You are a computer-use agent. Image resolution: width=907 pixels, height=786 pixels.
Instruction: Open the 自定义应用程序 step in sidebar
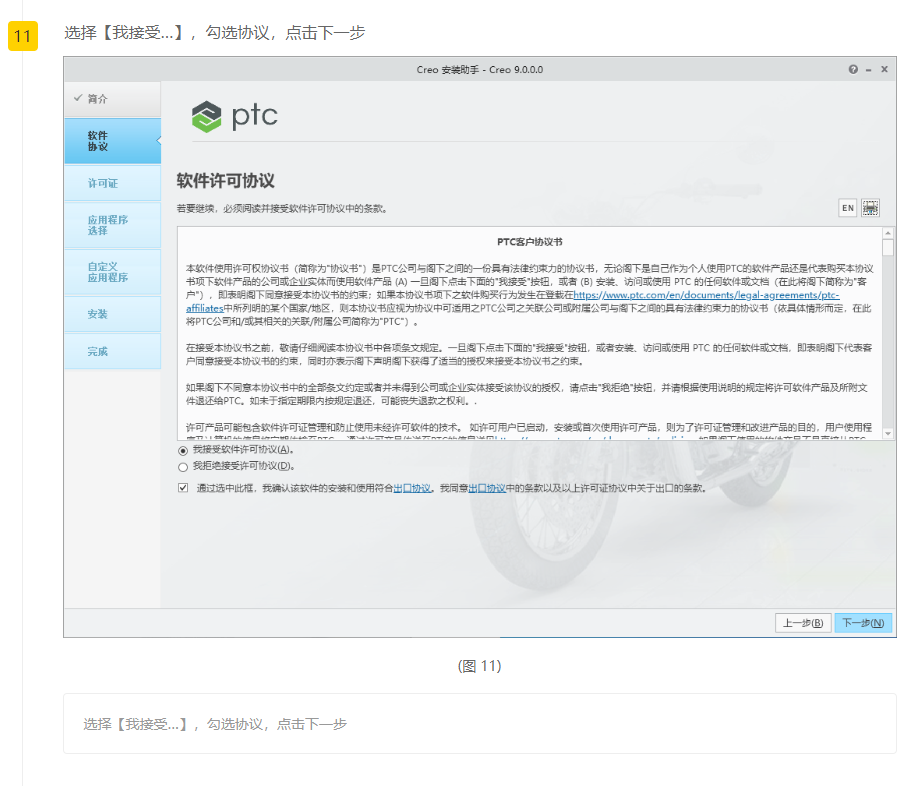coord(113,272)
